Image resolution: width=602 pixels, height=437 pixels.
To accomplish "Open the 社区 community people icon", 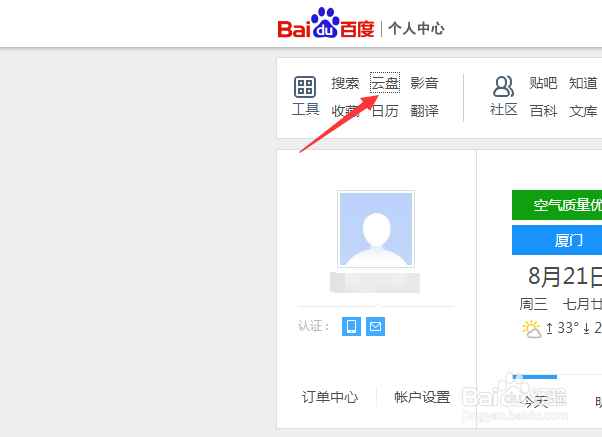I will (503, 86).
